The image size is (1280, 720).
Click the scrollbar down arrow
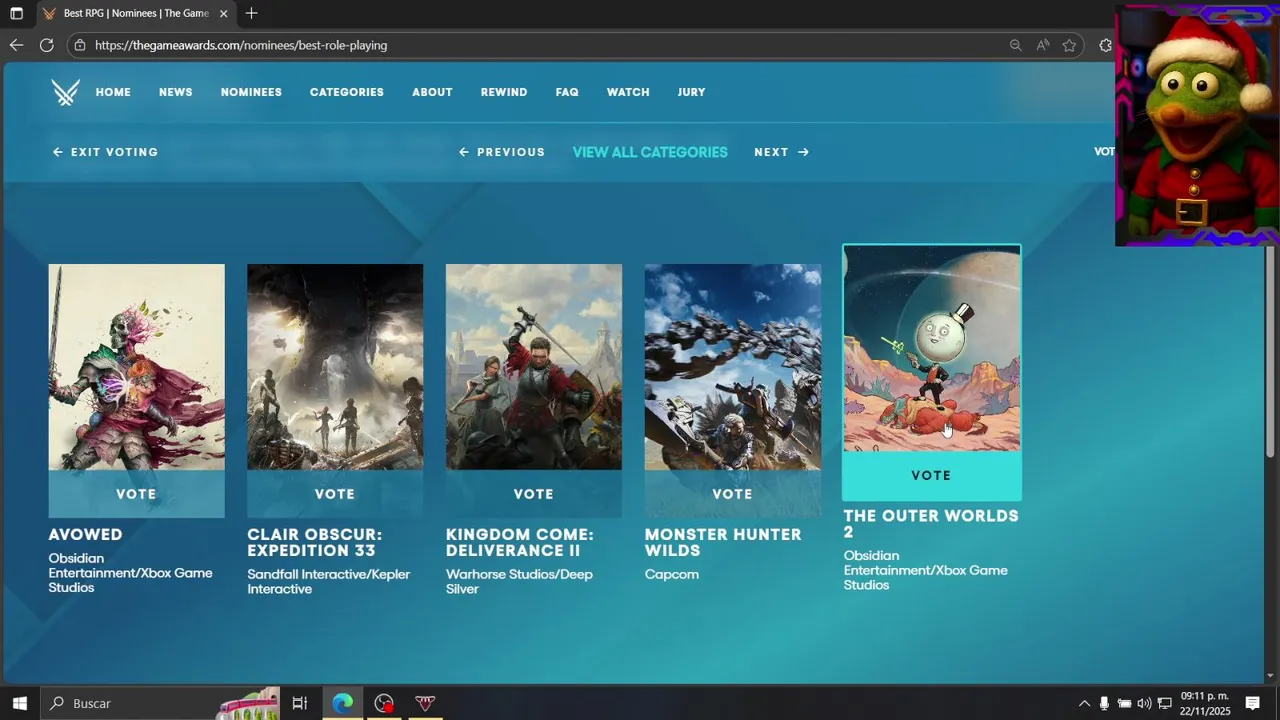(x=1271, y=676)
